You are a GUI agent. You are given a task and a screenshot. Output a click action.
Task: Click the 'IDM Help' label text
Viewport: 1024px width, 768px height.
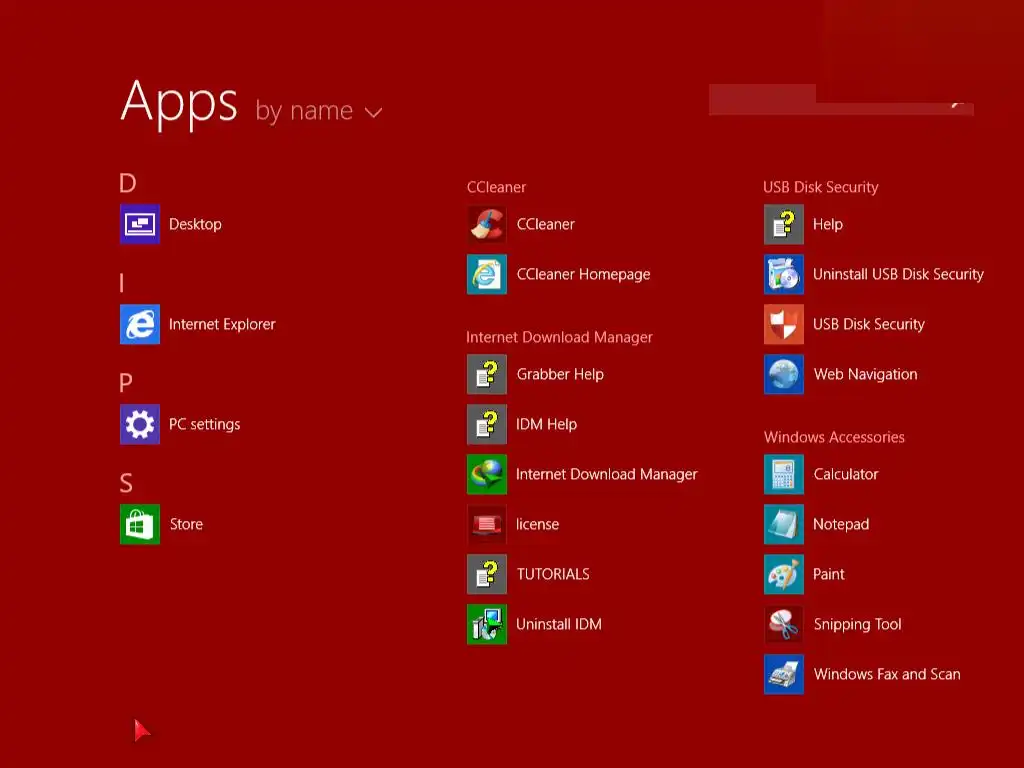547,424
